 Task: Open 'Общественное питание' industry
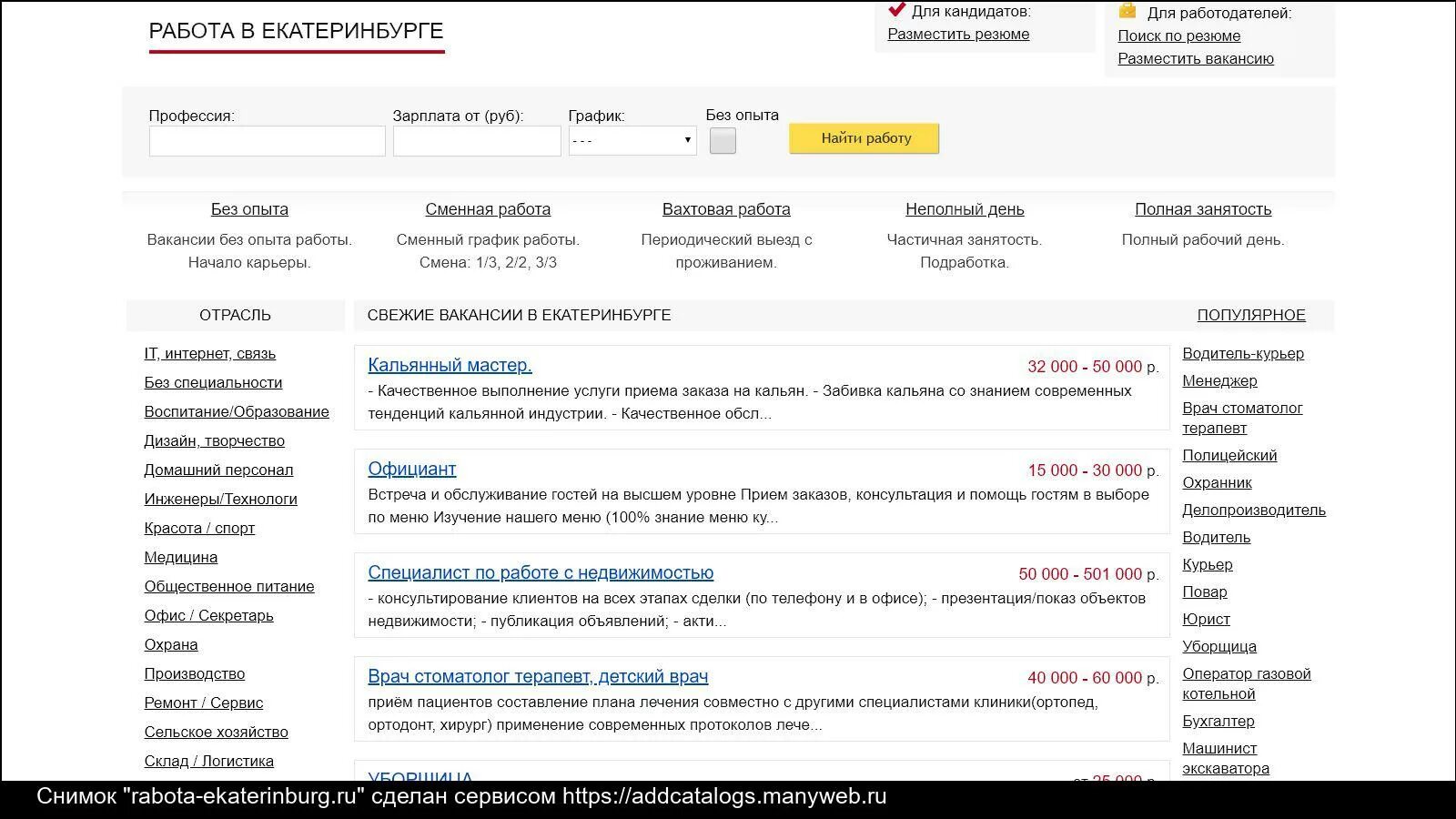tap(229, 587)
